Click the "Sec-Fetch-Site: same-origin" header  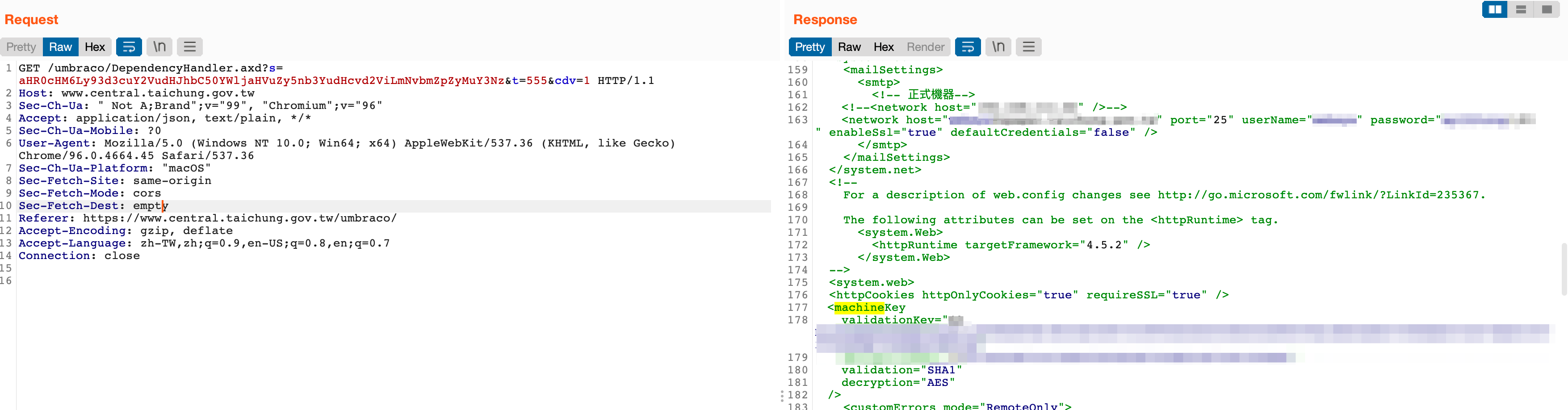pos(115,180)
